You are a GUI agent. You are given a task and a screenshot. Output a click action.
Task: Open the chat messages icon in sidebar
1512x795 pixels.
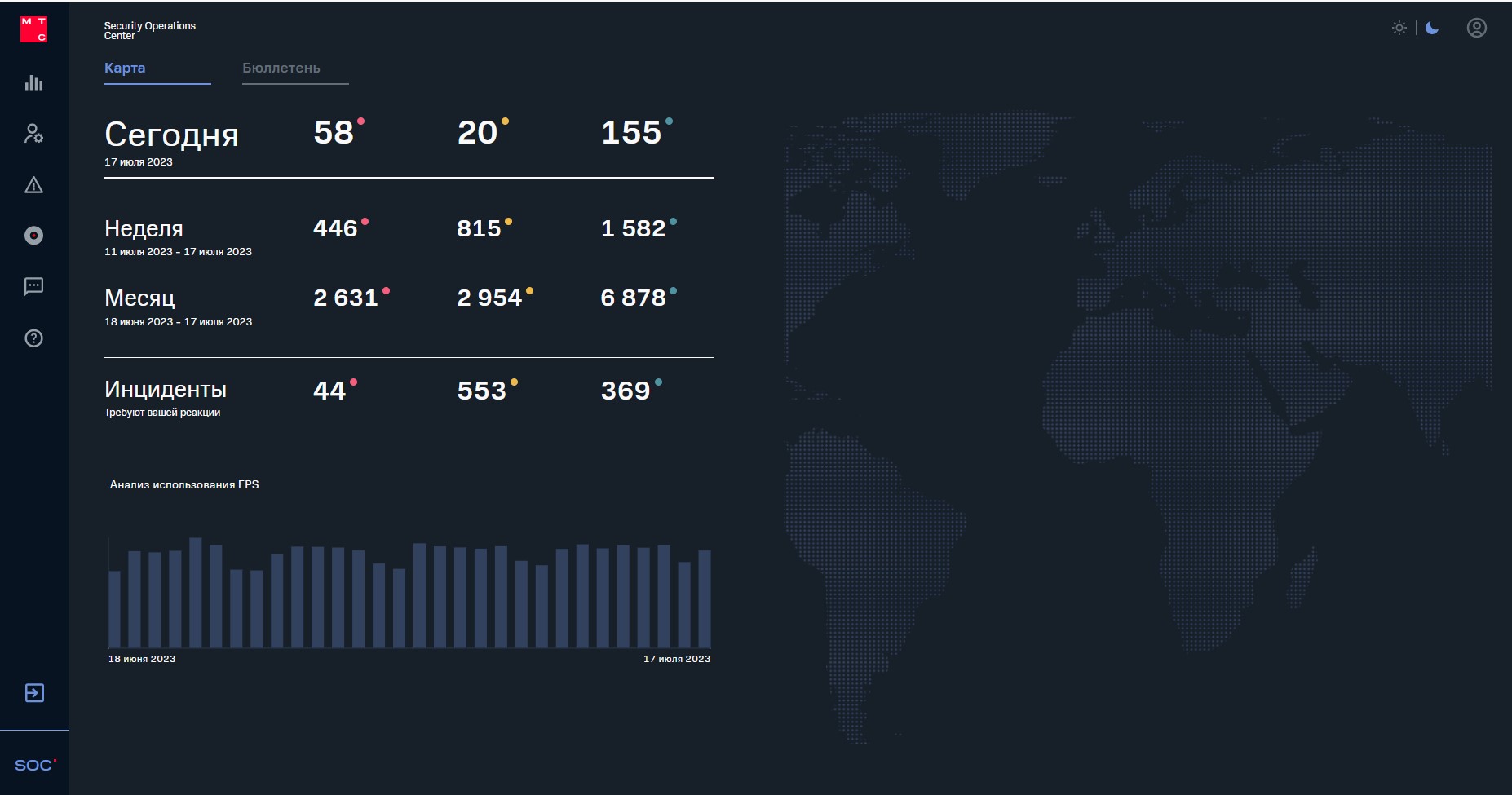coord(33,286)
